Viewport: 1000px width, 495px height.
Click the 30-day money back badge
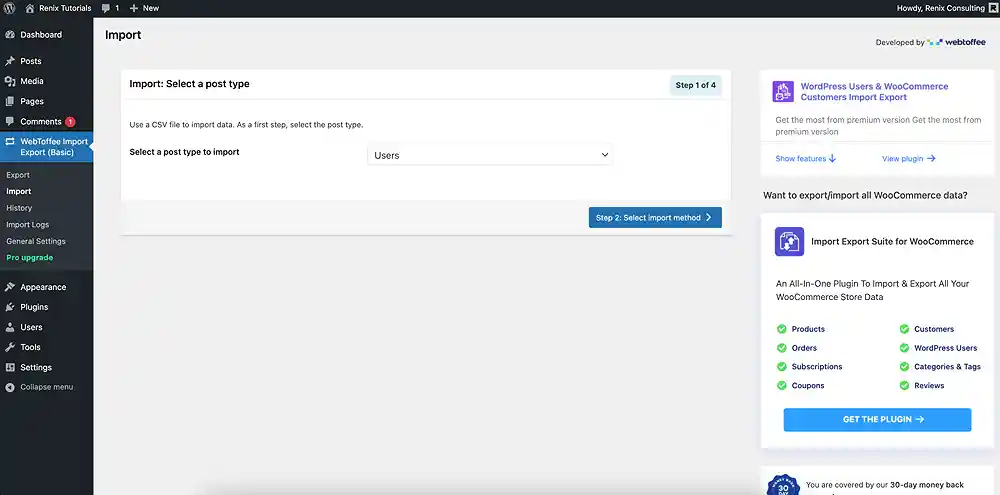783,485
